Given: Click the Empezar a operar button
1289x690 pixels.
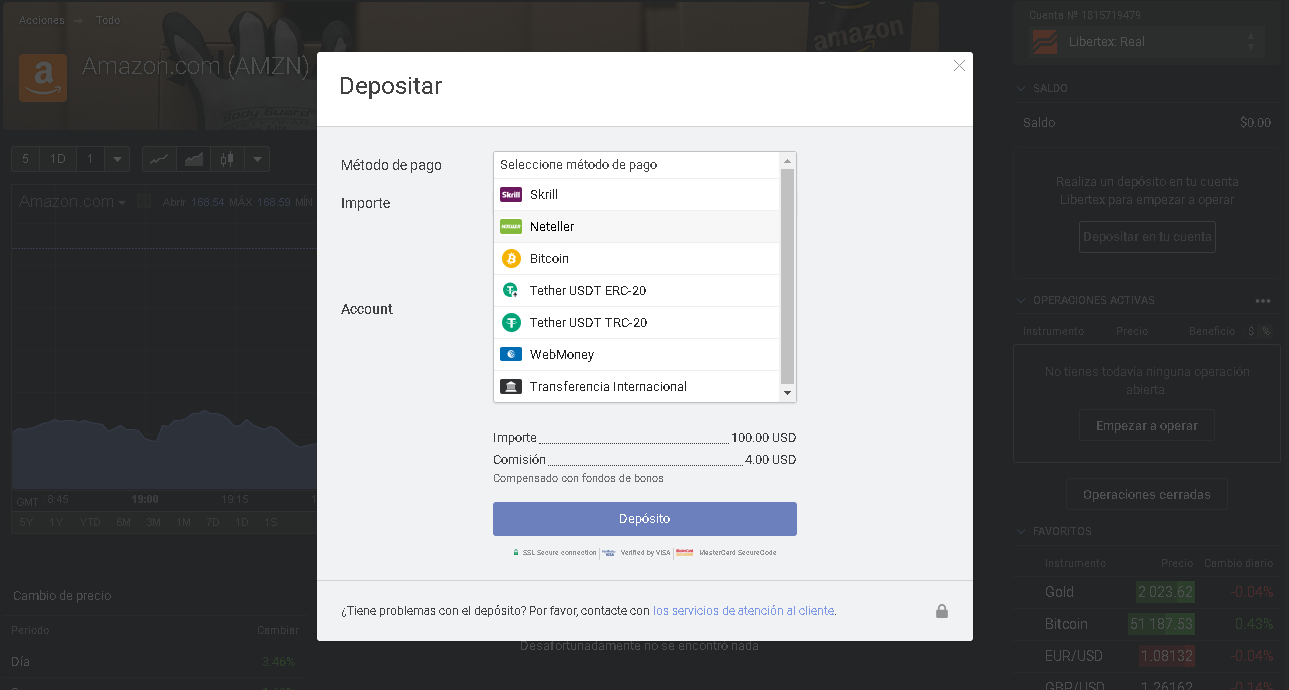Looking at the screenshot, I should pyautogui.click(x=1147, y=426).
